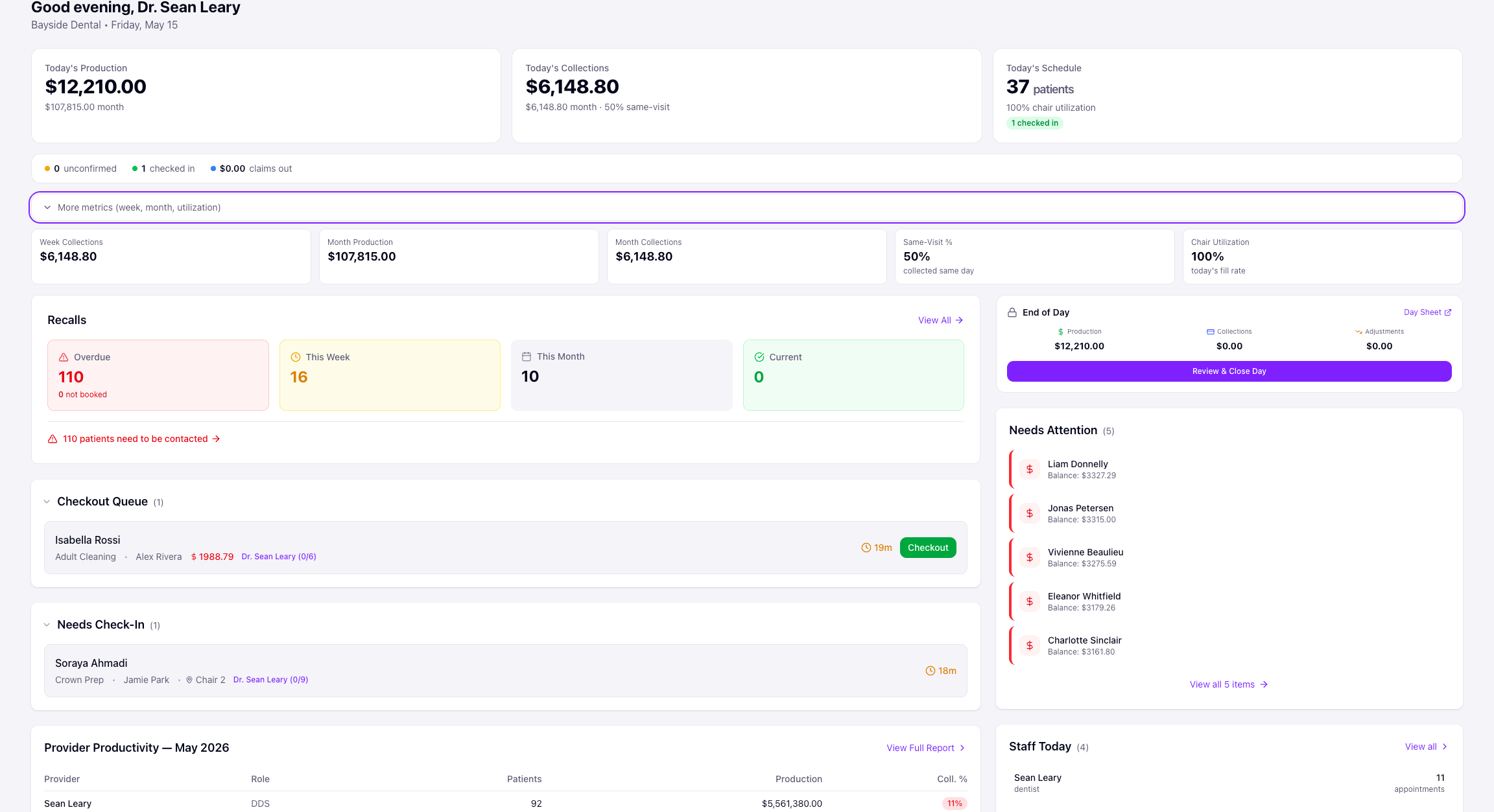The width and height of the screenshot is (1494, 812).
Task: Click the dollar icon beside Liam Donnelly
Action: coord(1029,469)
